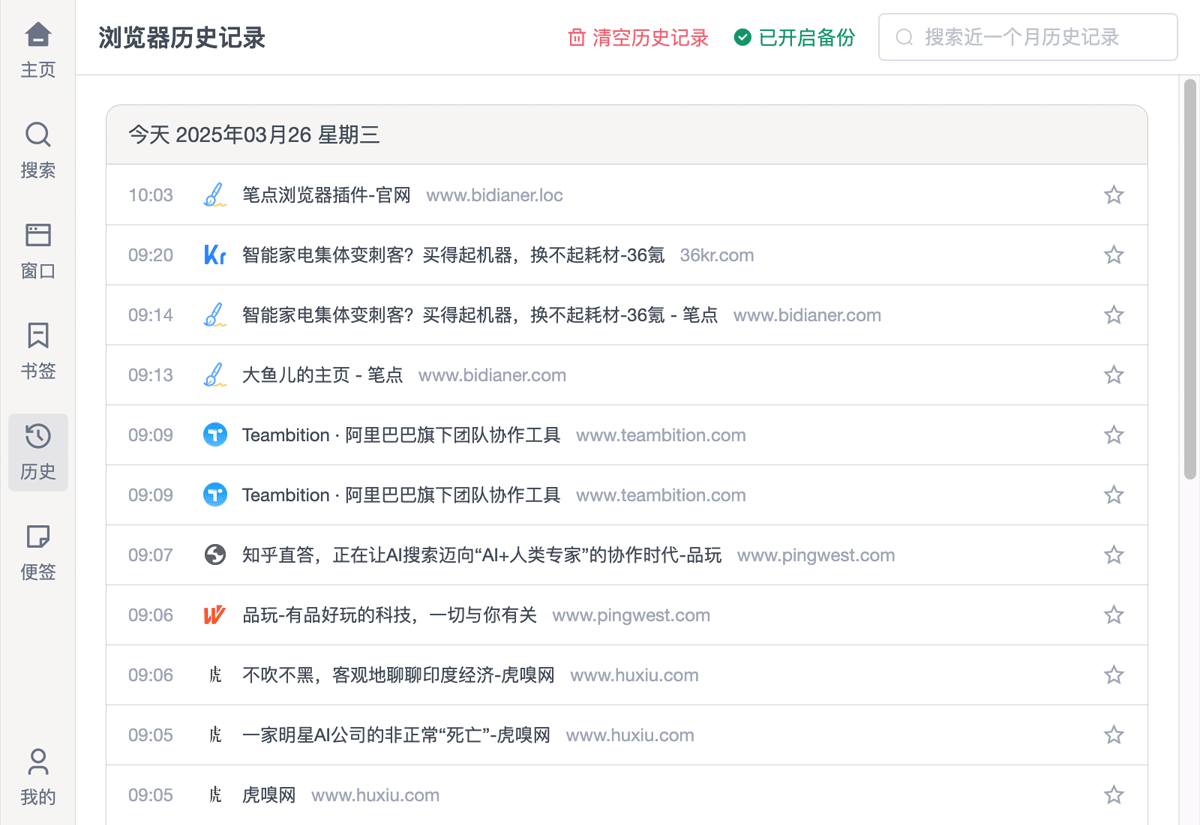Screen dimensions: 1200x825
Task: Open 知乎直答 品玩 article link
Action: (x=482, y=555)
